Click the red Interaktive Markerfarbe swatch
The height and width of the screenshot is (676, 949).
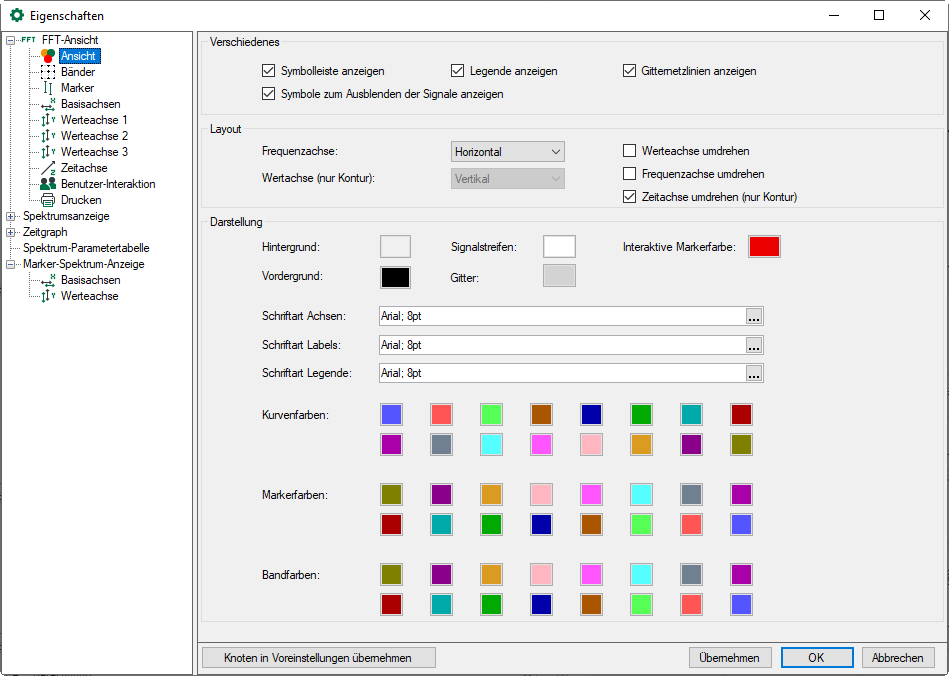coord(764,247)
